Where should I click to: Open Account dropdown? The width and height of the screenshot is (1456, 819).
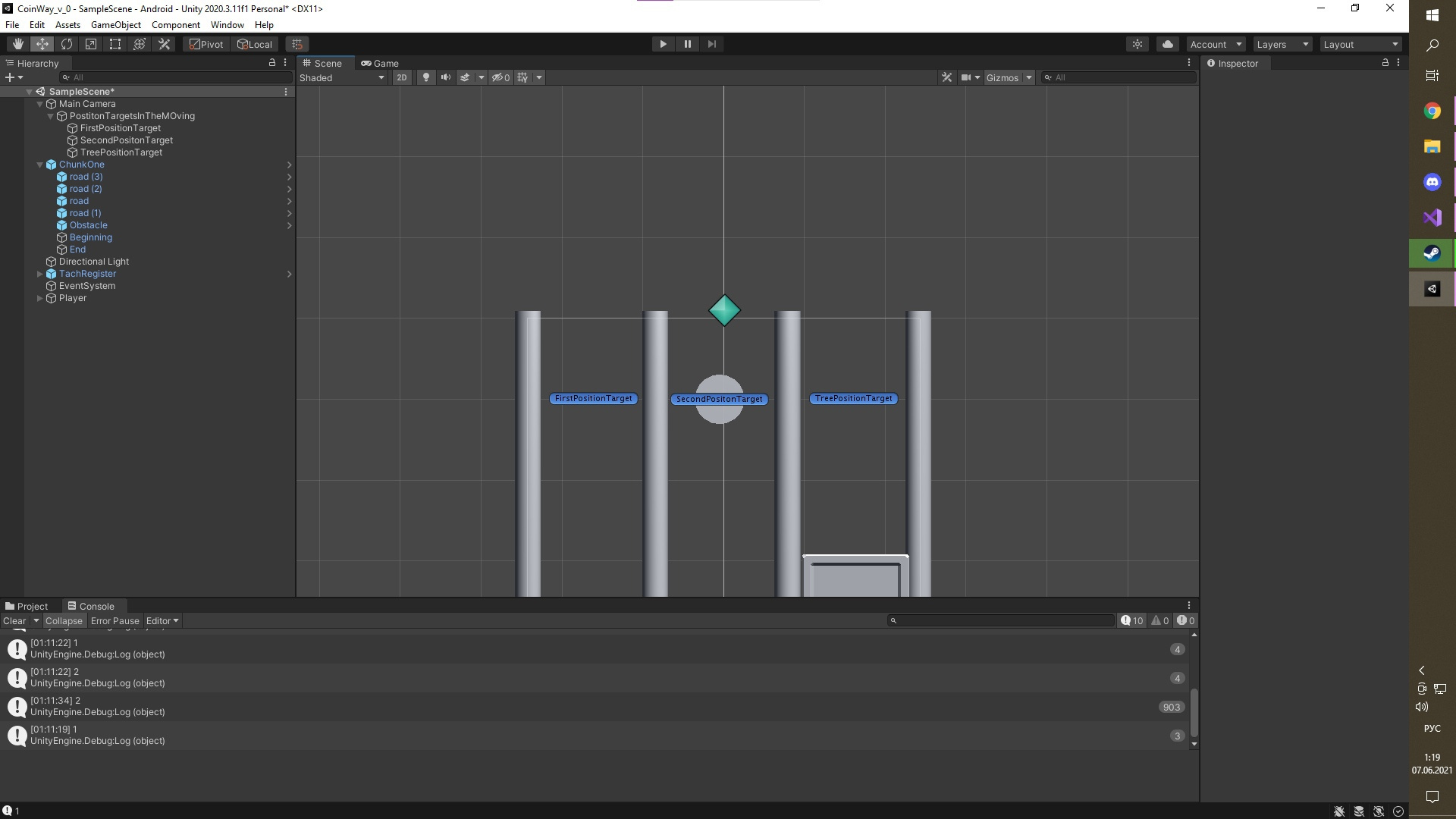pos(1216,44)
